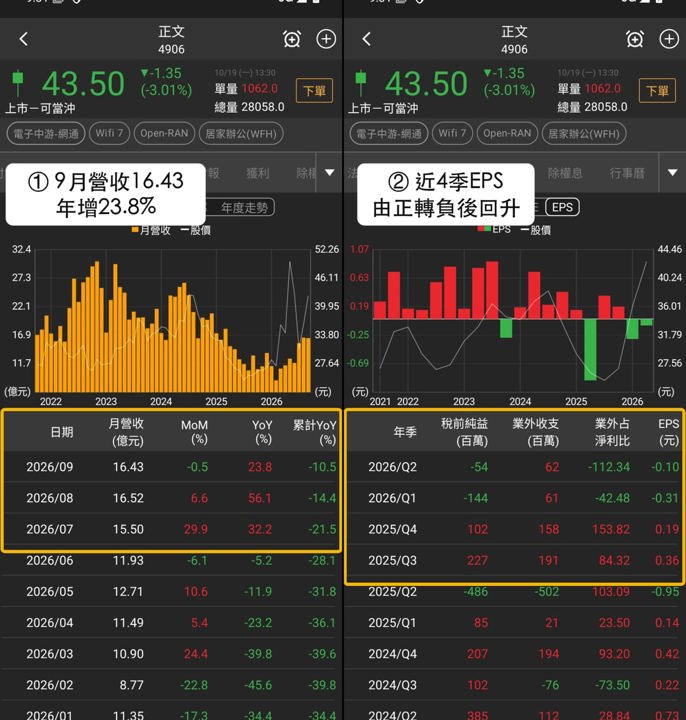Viewport: 686px width, 720px height.
Task: Select the 2026/Q1 earnings row
Action: (515, 498)
